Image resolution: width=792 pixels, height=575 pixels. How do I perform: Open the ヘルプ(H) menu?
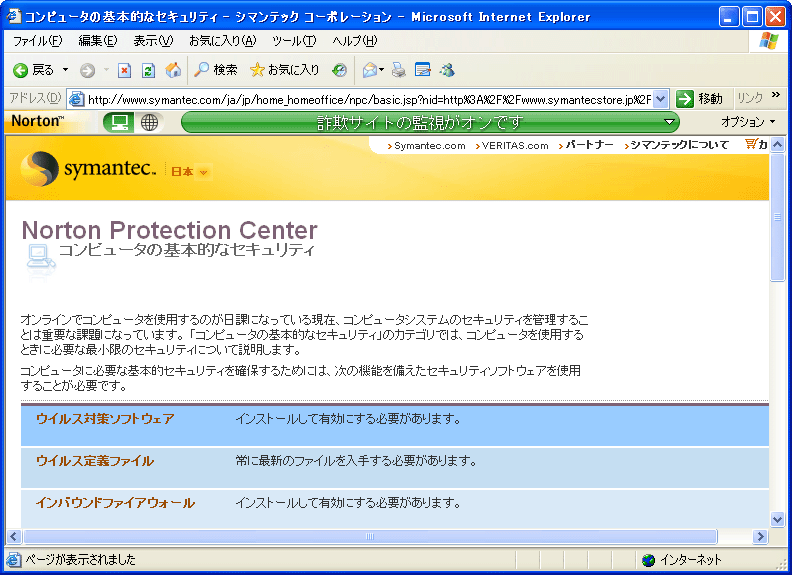[355, 41]
